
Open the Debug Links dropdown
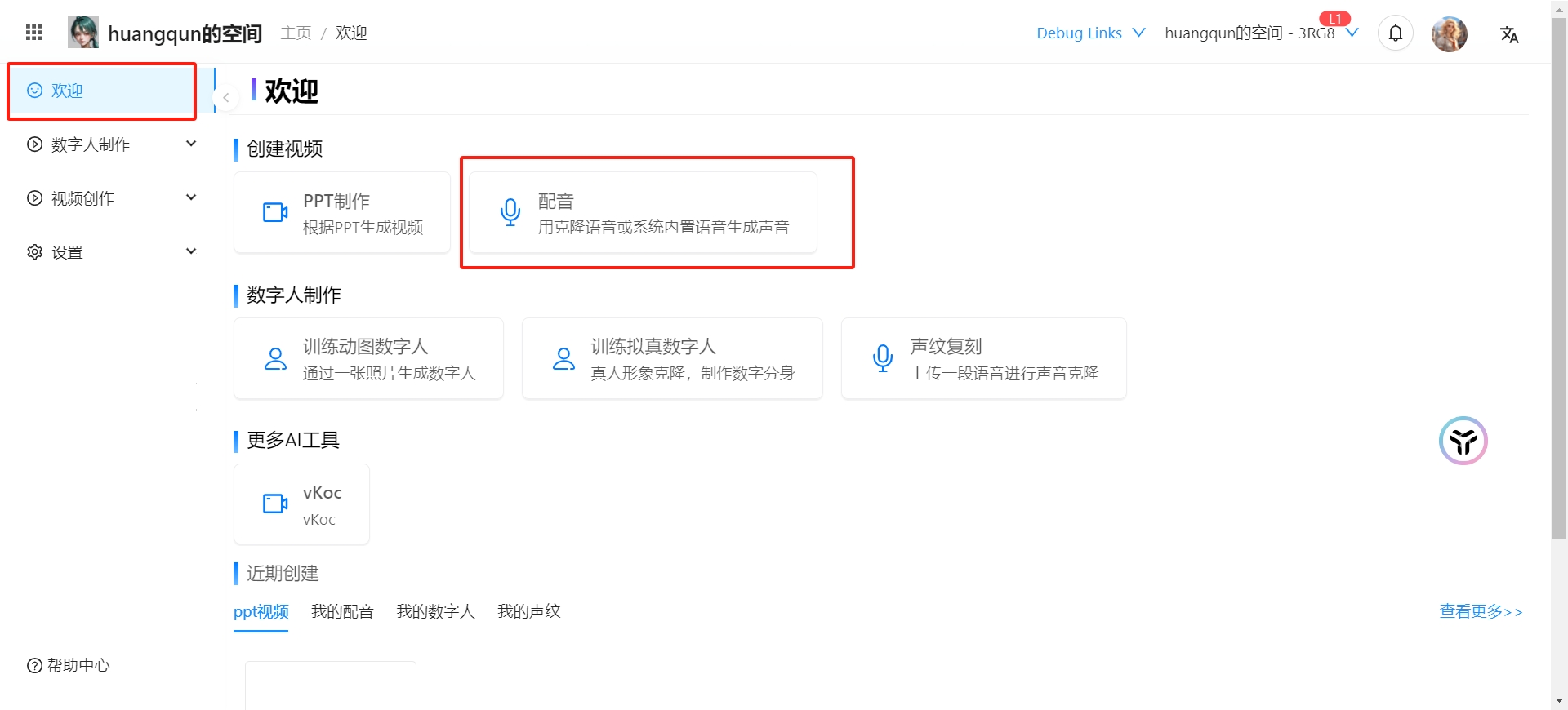pyautogui.click(x=1090, y=33)
